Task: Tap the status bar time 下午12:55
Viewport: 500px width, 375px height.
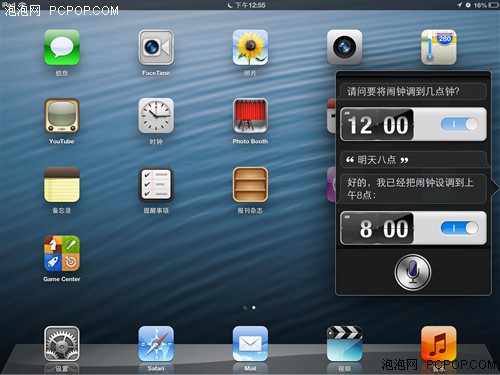Action: [250, 5]
